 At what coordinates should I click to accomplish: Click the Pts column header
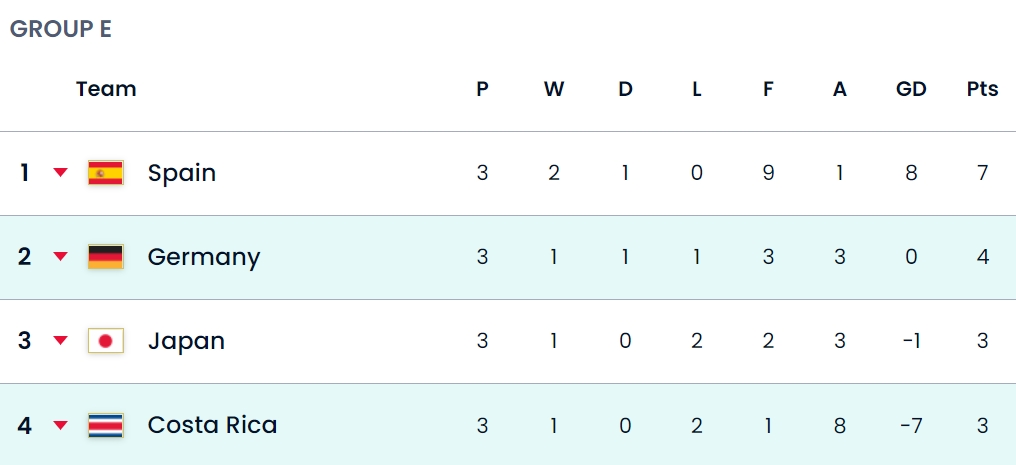coord(982,89)
